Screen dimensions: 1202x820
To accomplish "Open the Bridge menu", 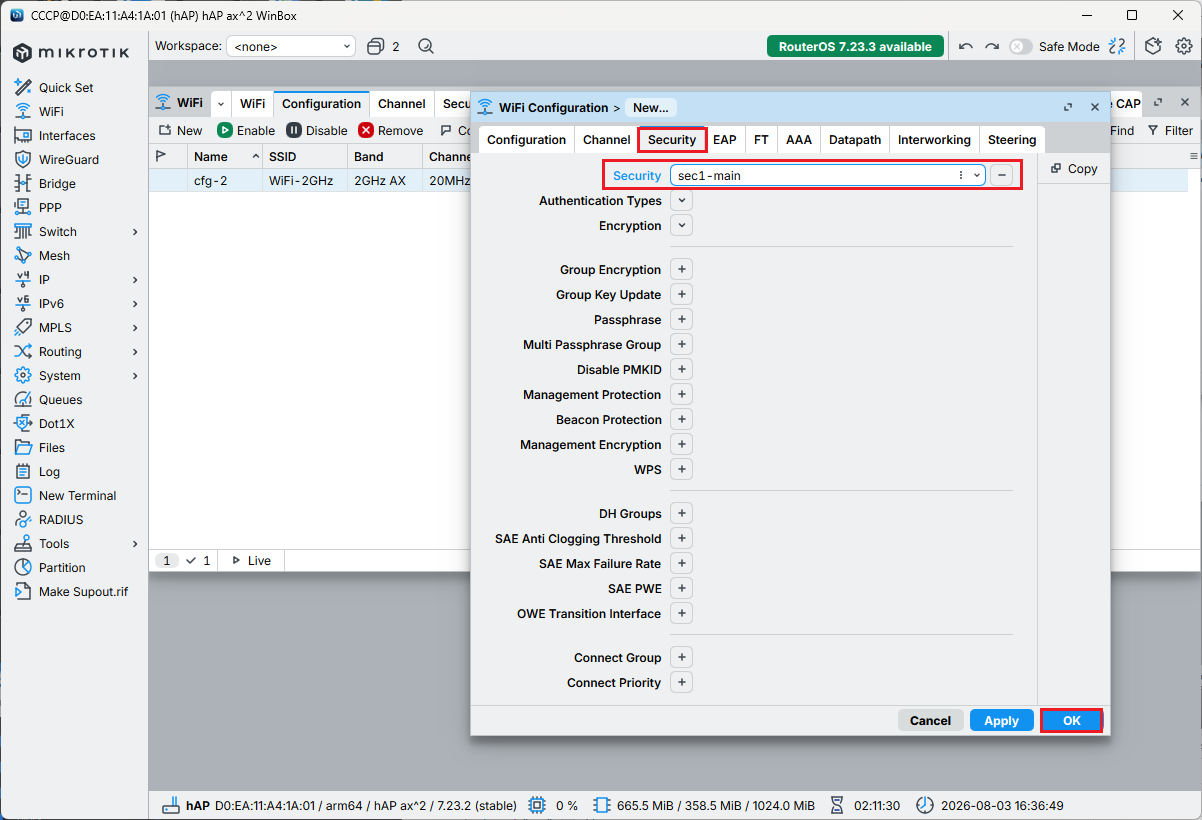I will point(57,183).
